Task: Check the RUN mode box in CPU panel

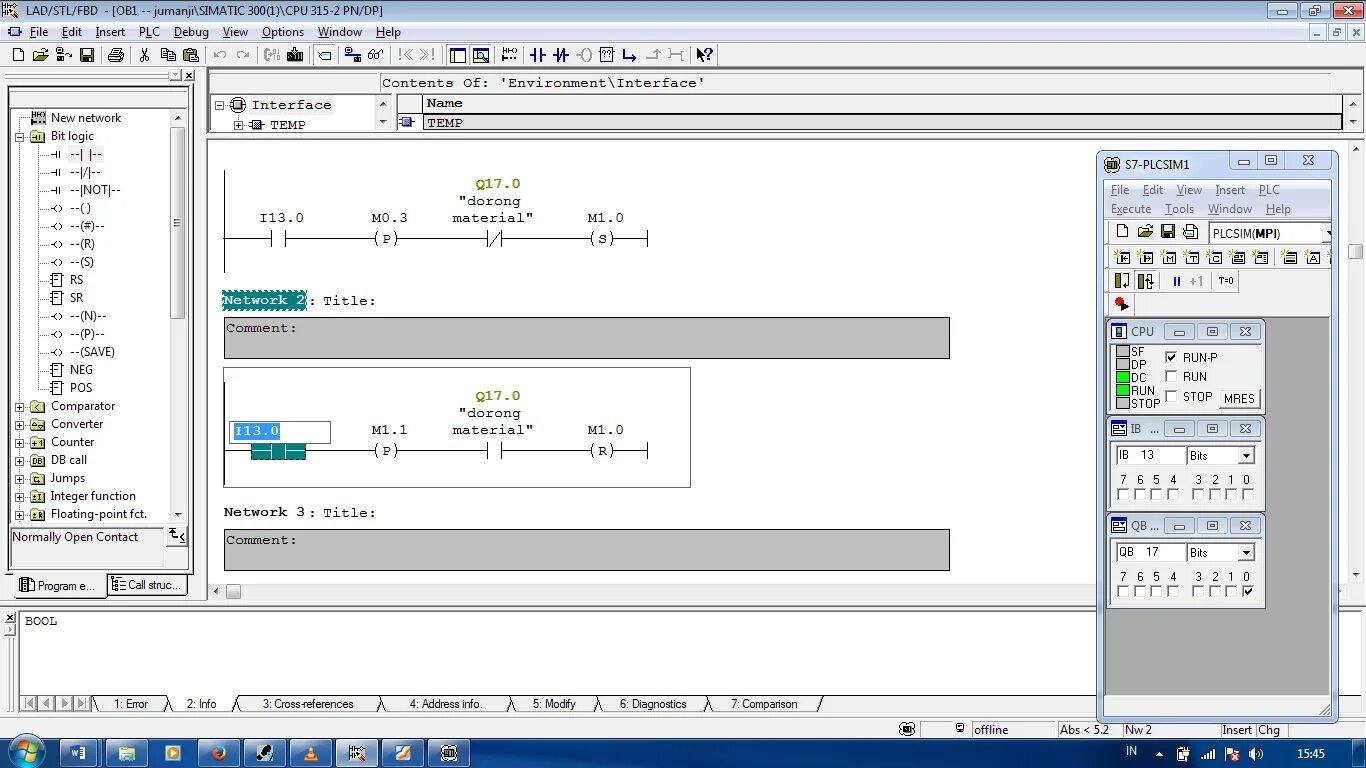Action: tap(1171, 376)
